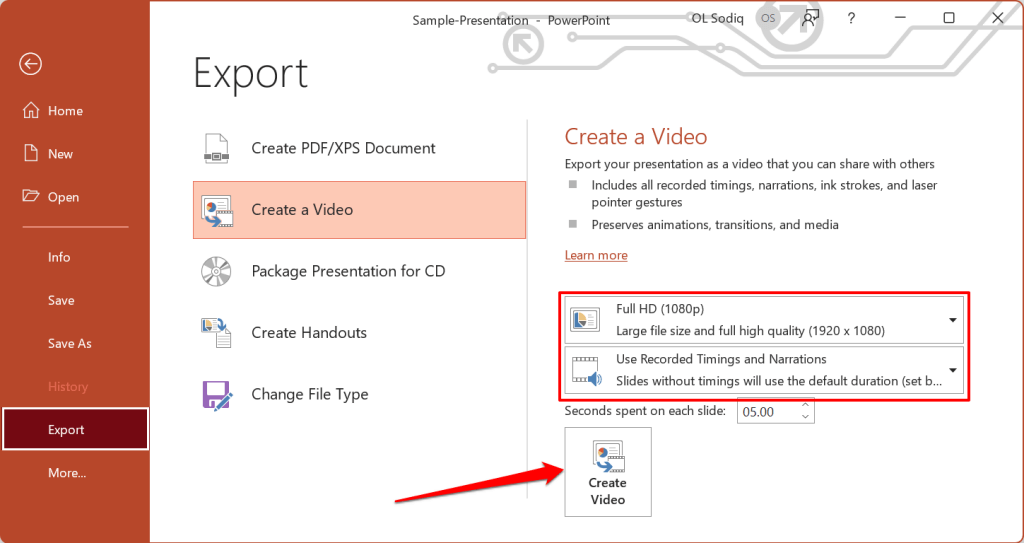
Task: Click the CD disc icon
Action: click(216, 271)
